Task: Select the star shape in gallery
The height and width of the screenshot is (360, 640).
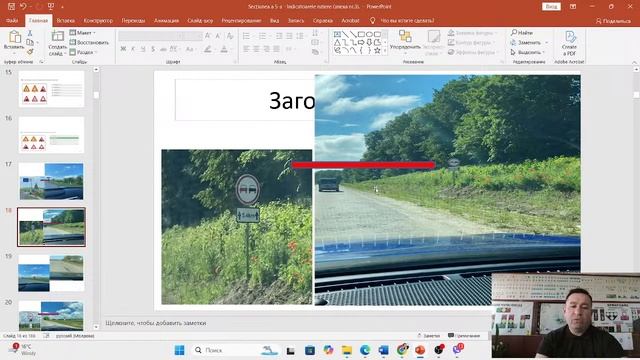Action: (378, 51)
